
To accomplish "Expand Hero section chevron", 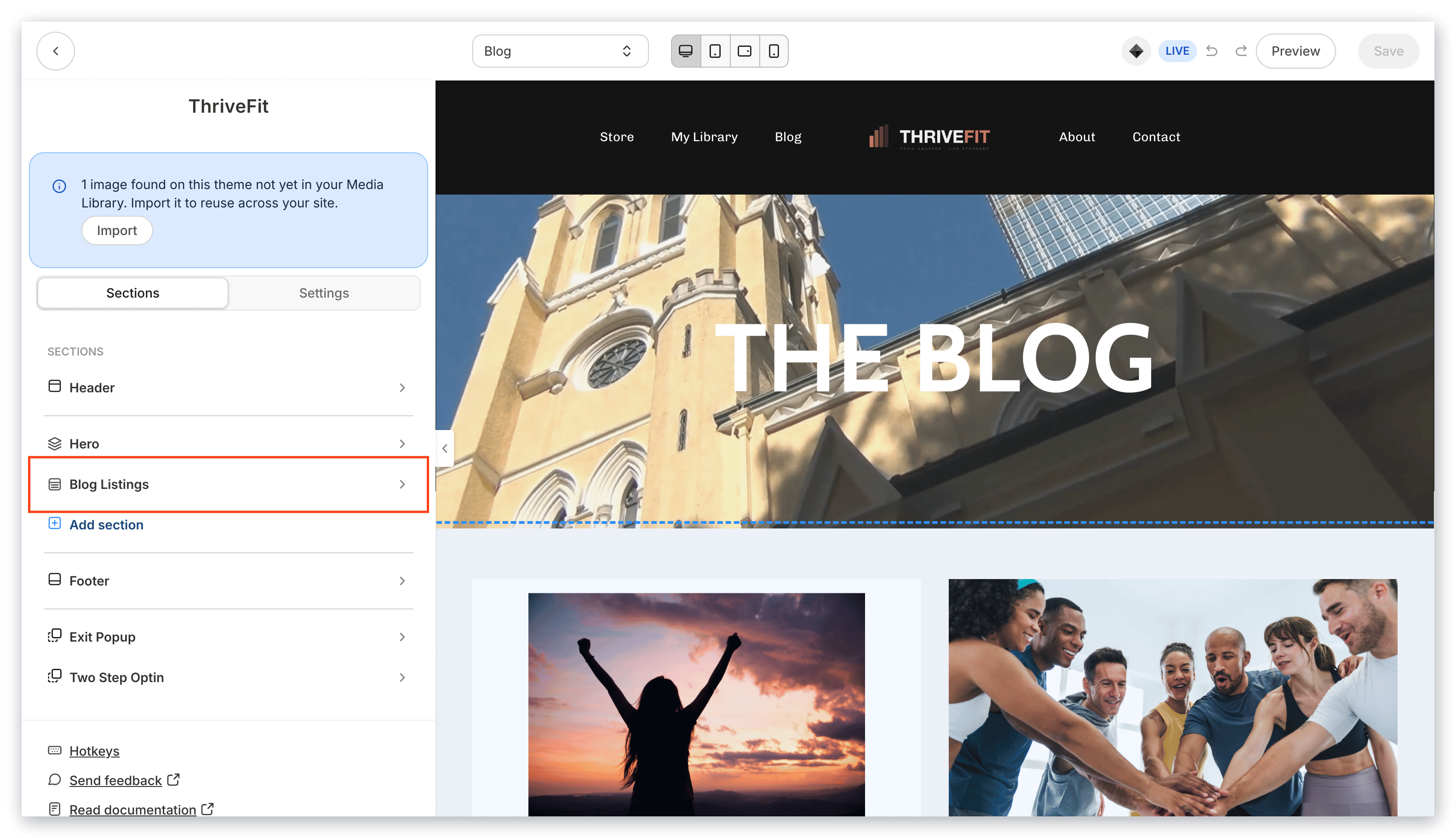I will click(402, 444).
